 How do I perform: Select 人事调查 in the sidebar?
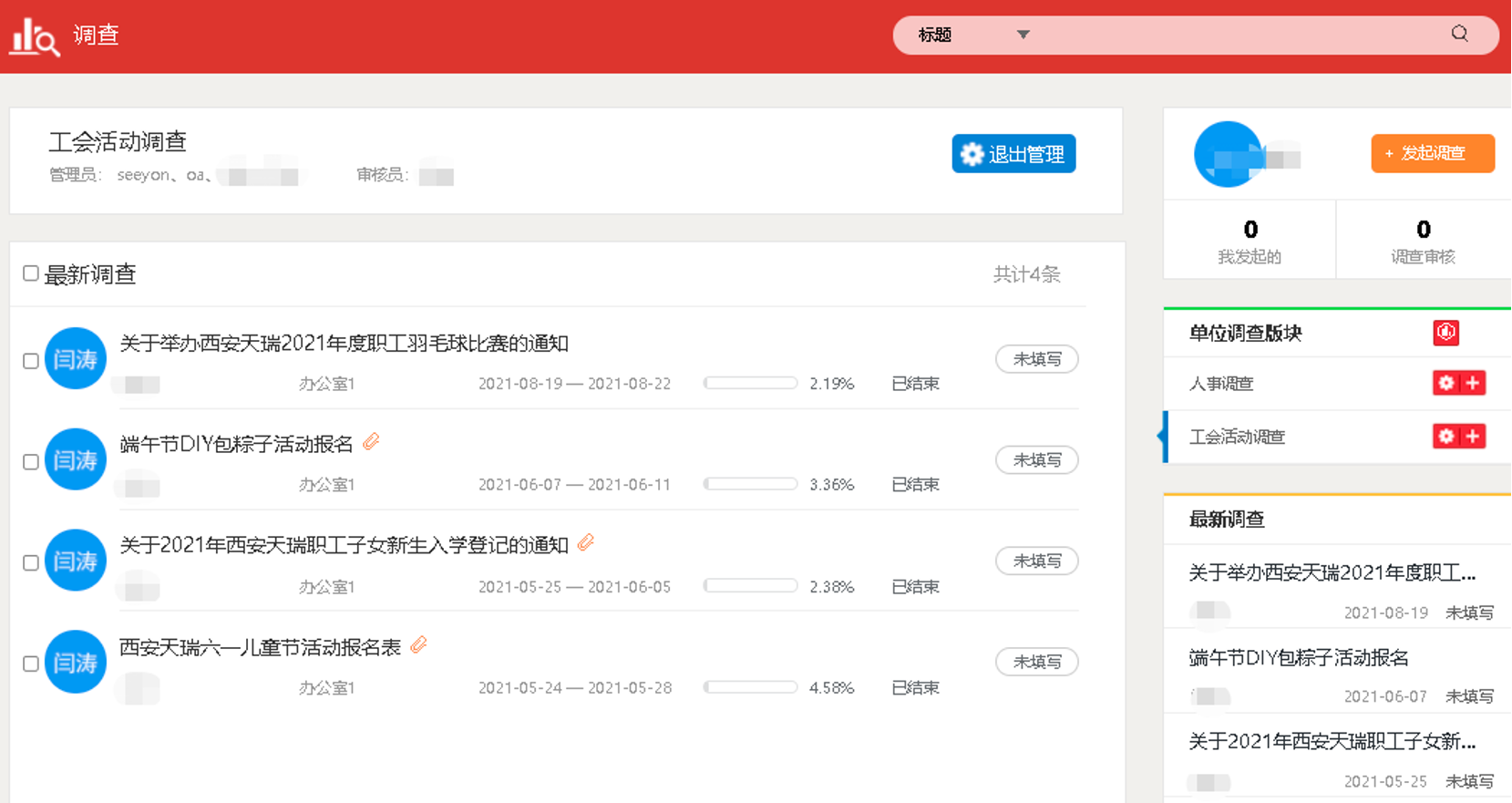point(1221,384)
